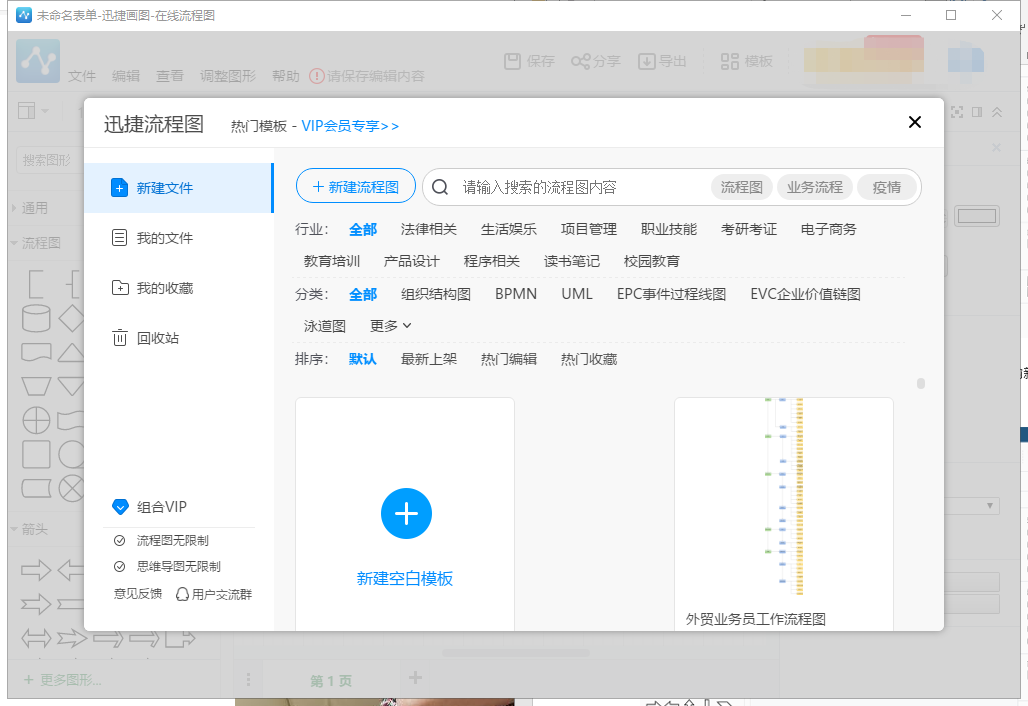Select category filter 全部
This screenshot has width=1028, height=706.
363,294
